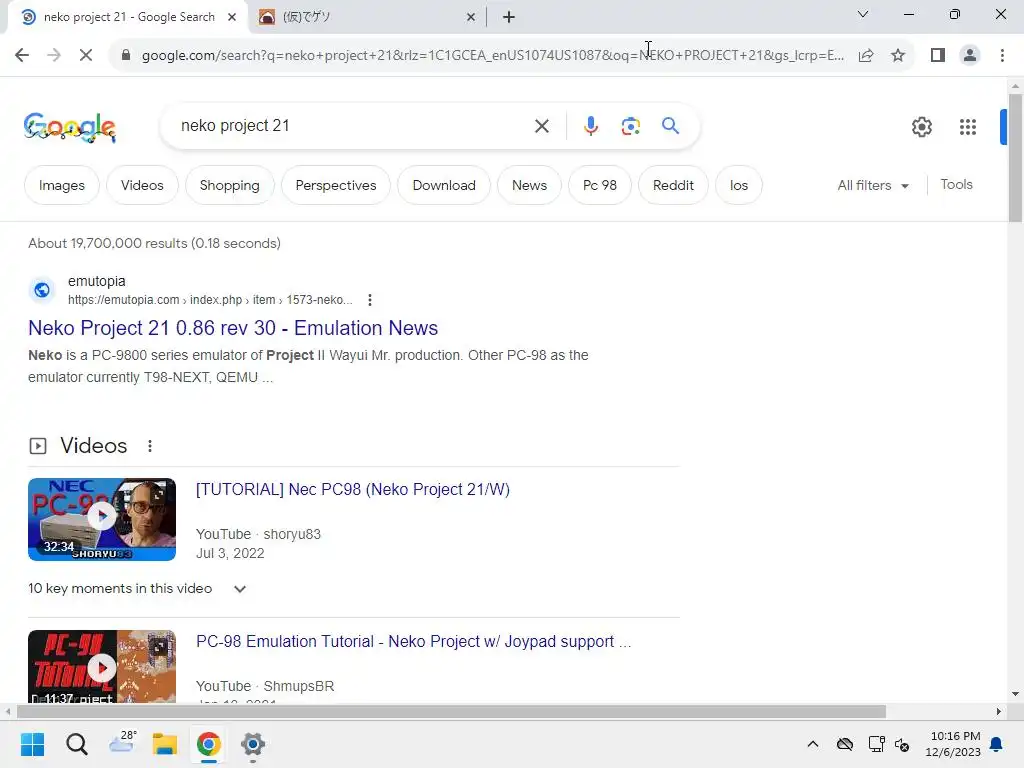Select the Perspectives filter
This screenshot has width=1024, height=768.
point(336,185)
